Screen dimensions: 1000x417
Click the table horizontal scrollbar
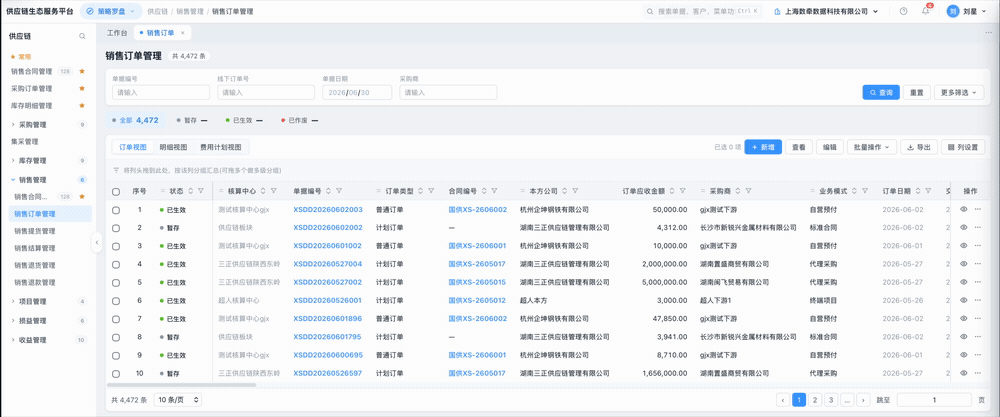[181, 385]
